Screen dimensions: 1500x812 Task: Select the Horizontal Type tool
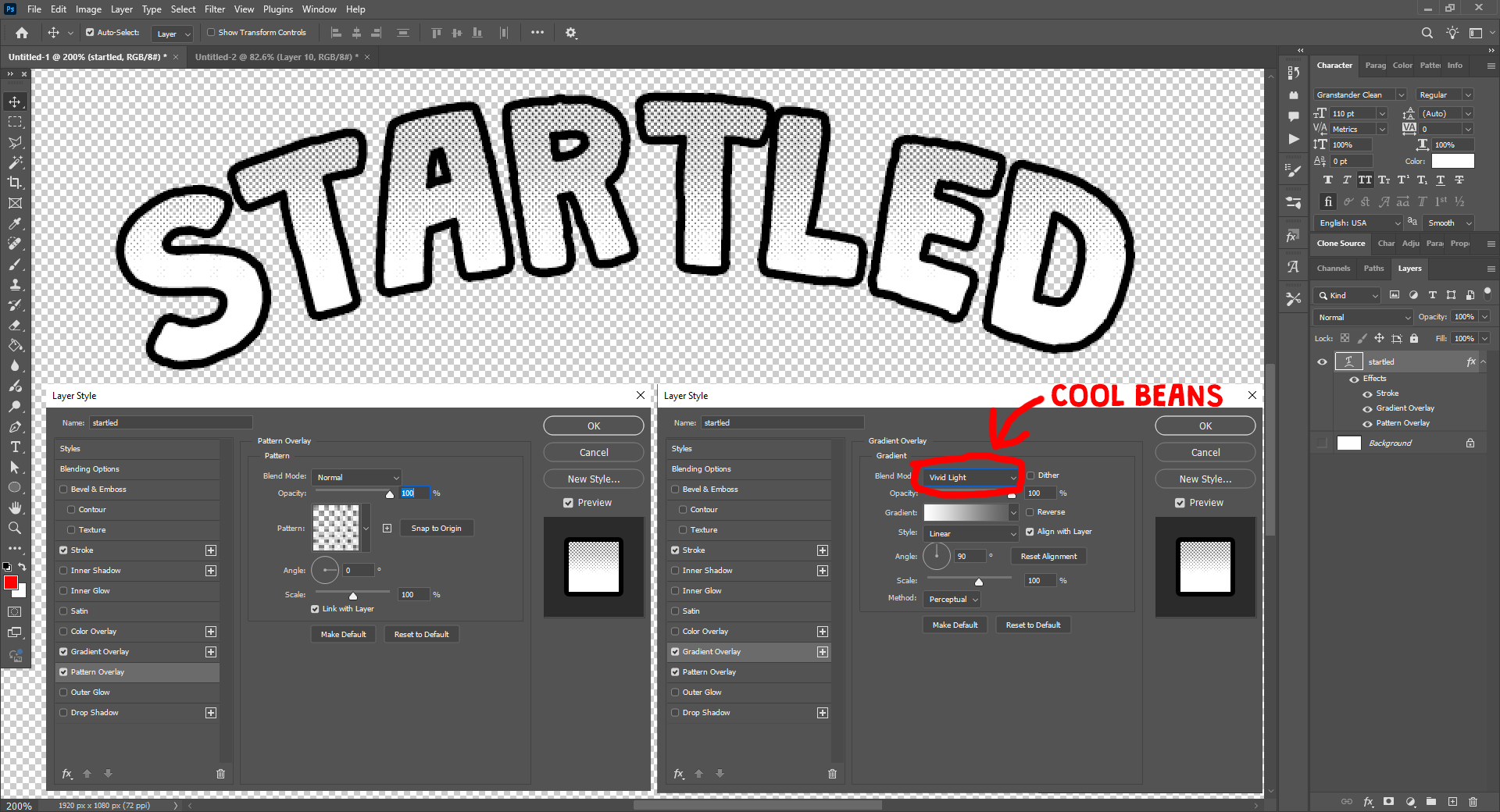[15, 447]
